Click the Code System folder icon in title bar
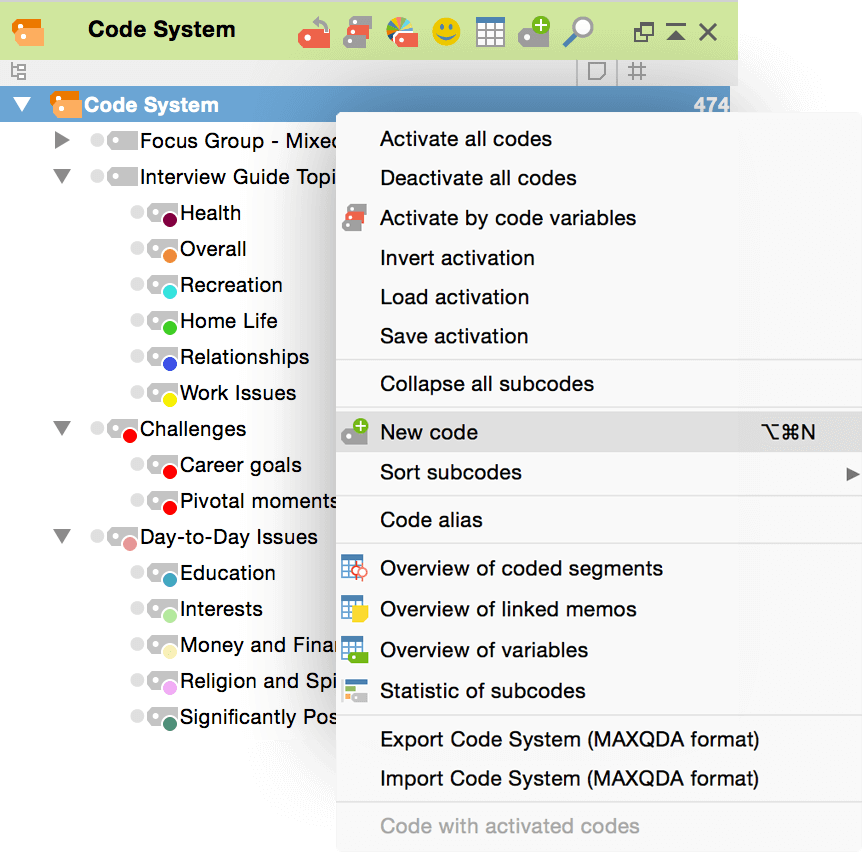 tap(28, 32)
